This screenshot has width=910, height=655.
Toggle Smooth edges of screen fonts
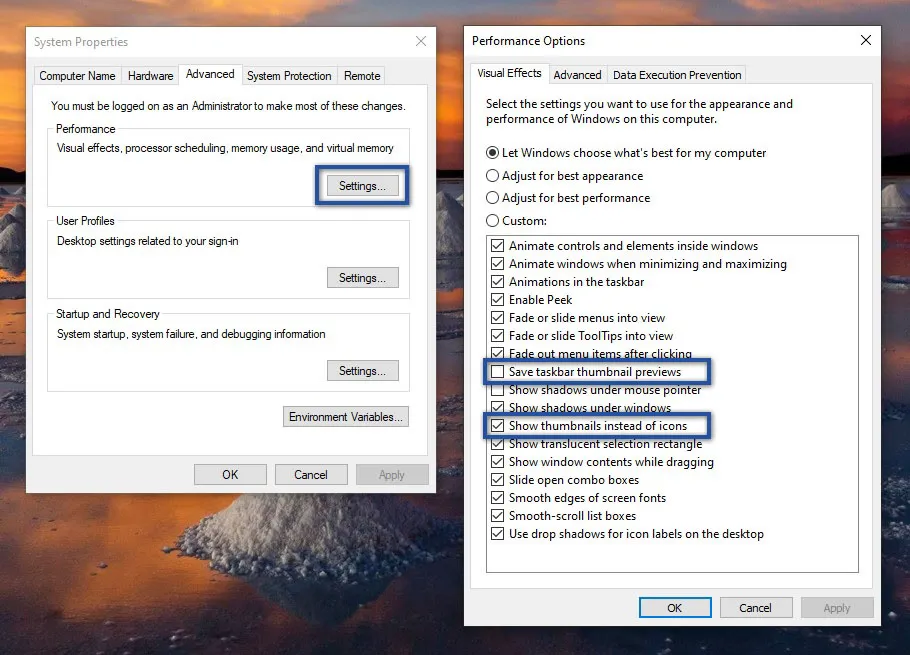(x=497, y=498)
